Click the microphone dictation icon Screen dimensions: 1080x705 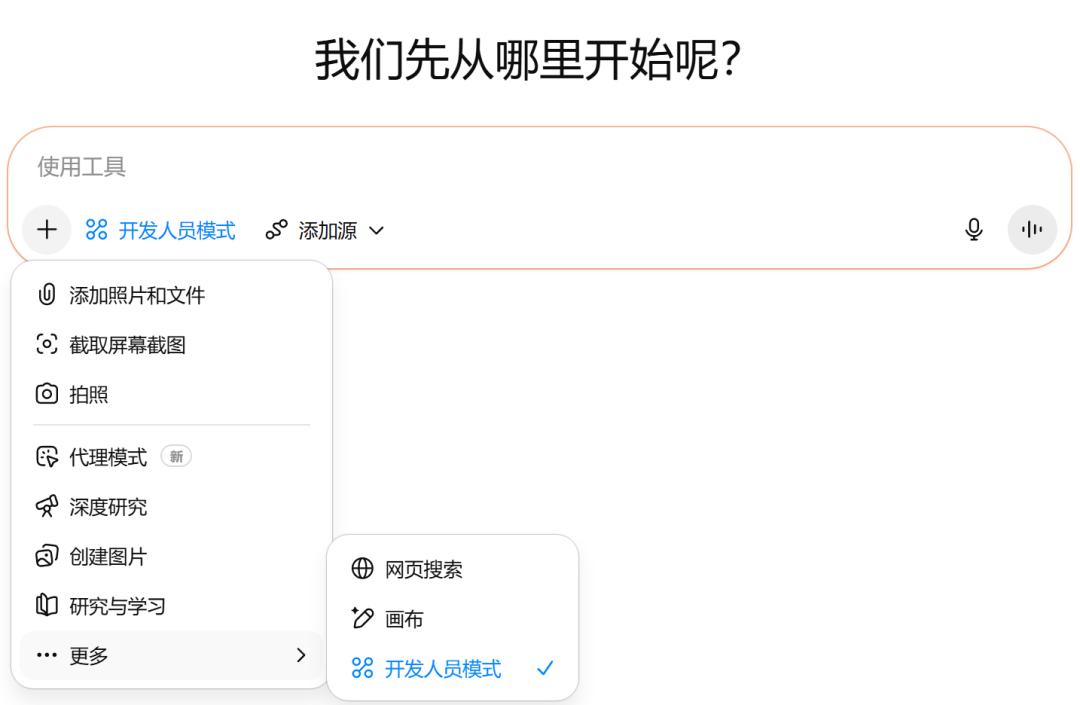click(974, 230)
